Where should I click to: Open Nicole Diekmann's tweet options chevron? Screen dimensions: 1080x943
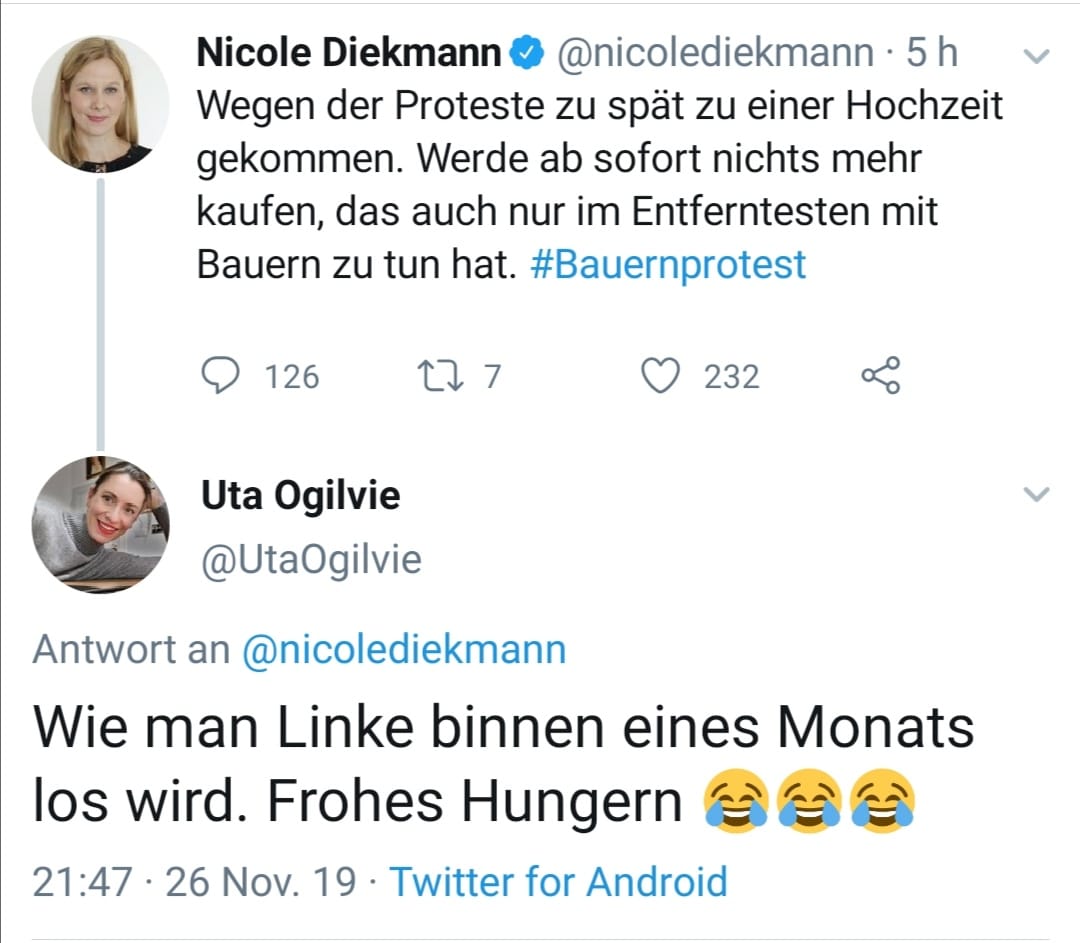(1038, 57)
